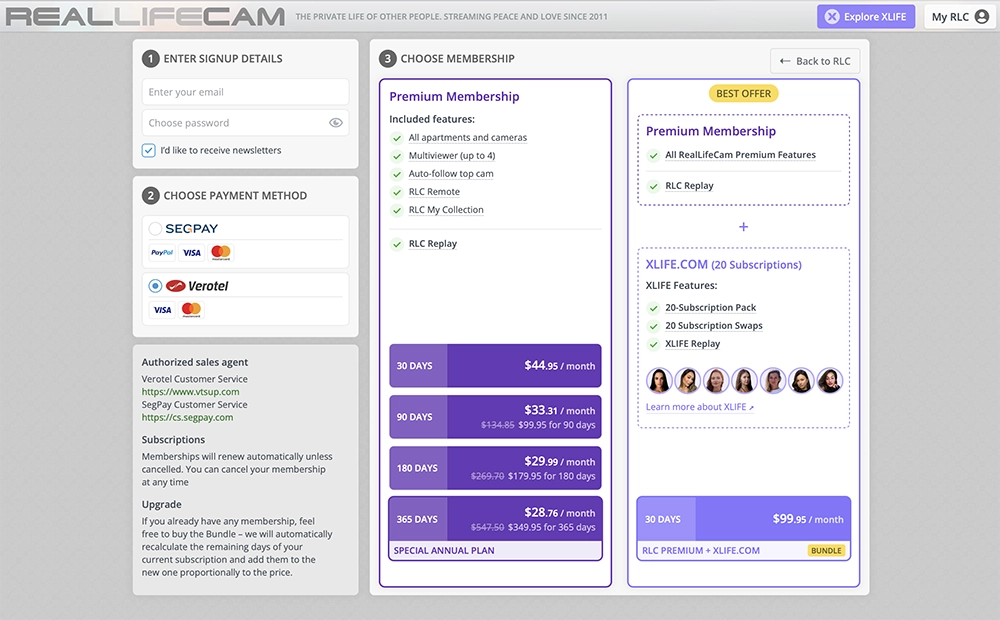
Task: Click the Auto-follow top cam feature
Action: point(451,173)
